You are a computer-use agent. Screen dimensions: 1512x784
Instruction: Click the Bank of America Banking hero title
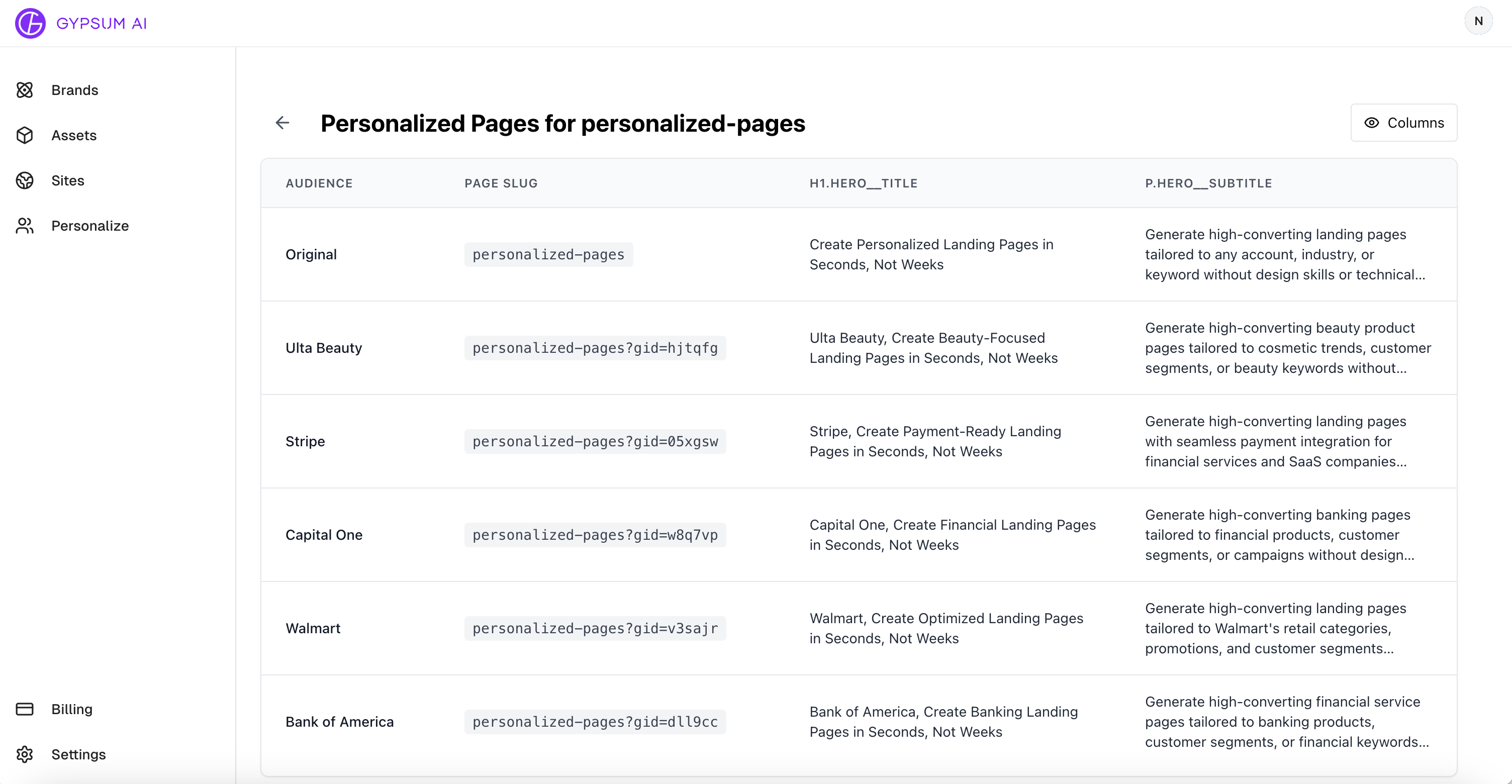(944, 722)
